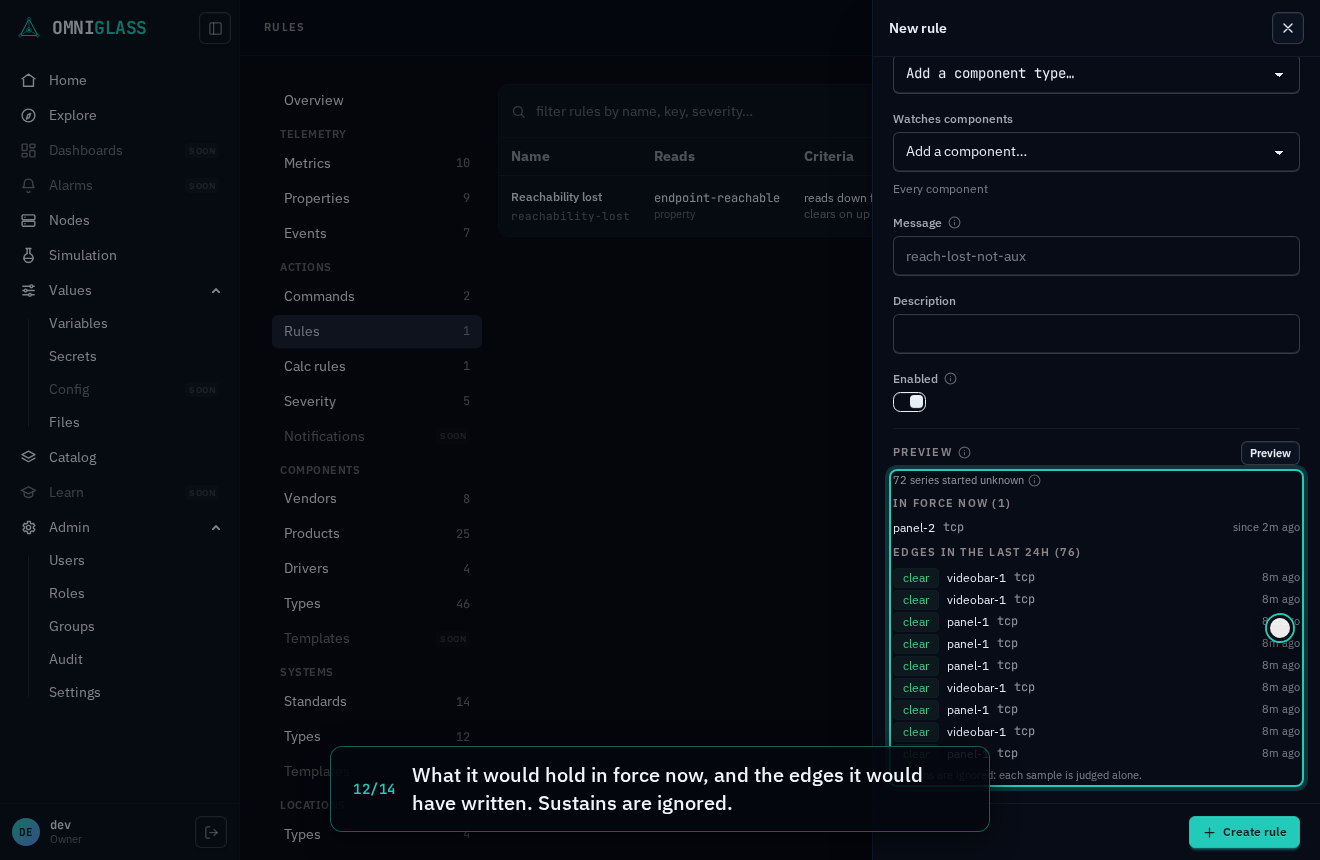Toggle the Enabled switch off

[x=909, y=402]
